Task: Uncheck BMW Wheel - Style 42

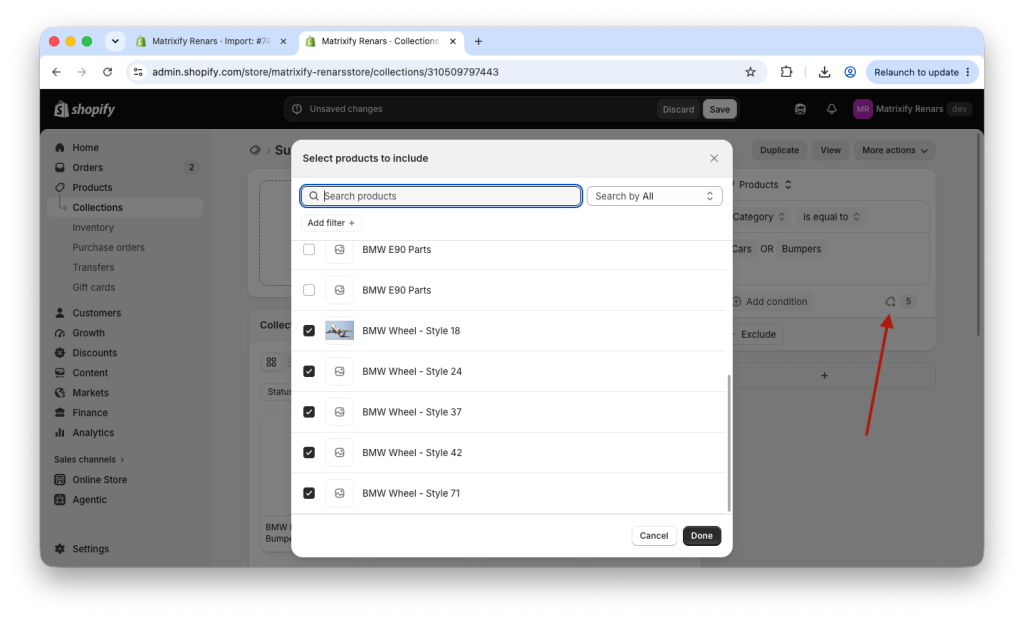Action: click(309, 453)
